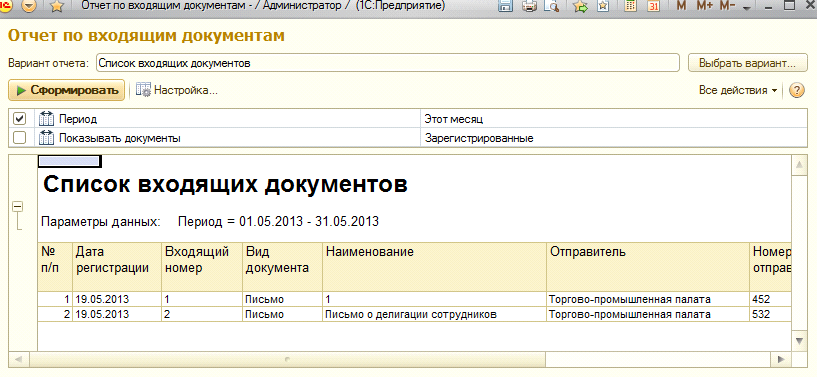Click the favorites star in title bar
The height and width of the screenshot is (377, 817).
point(57,7)
